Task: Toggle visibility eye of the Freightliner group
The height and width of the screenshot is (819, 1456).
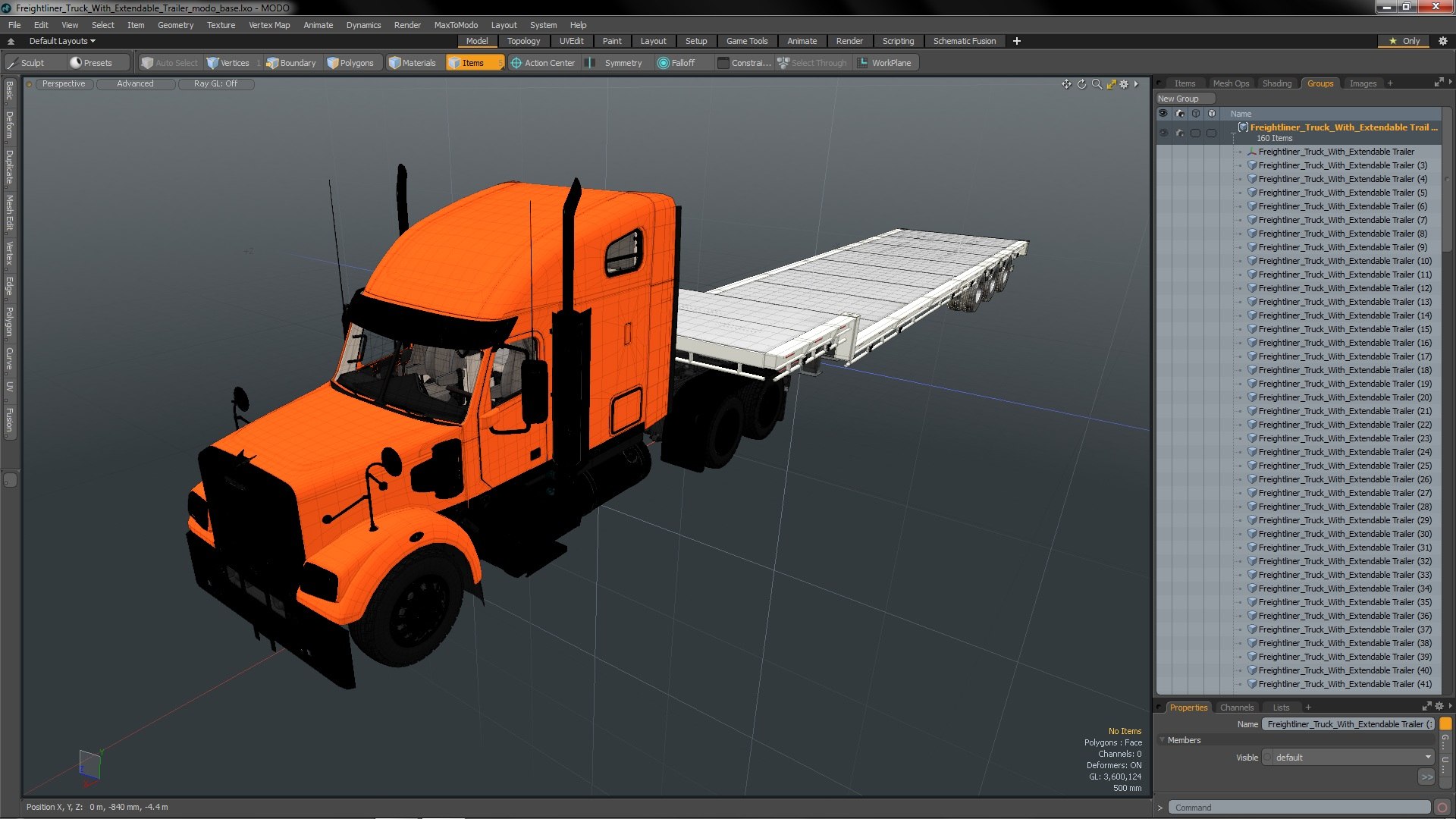Action: [x=1163, y=133]
